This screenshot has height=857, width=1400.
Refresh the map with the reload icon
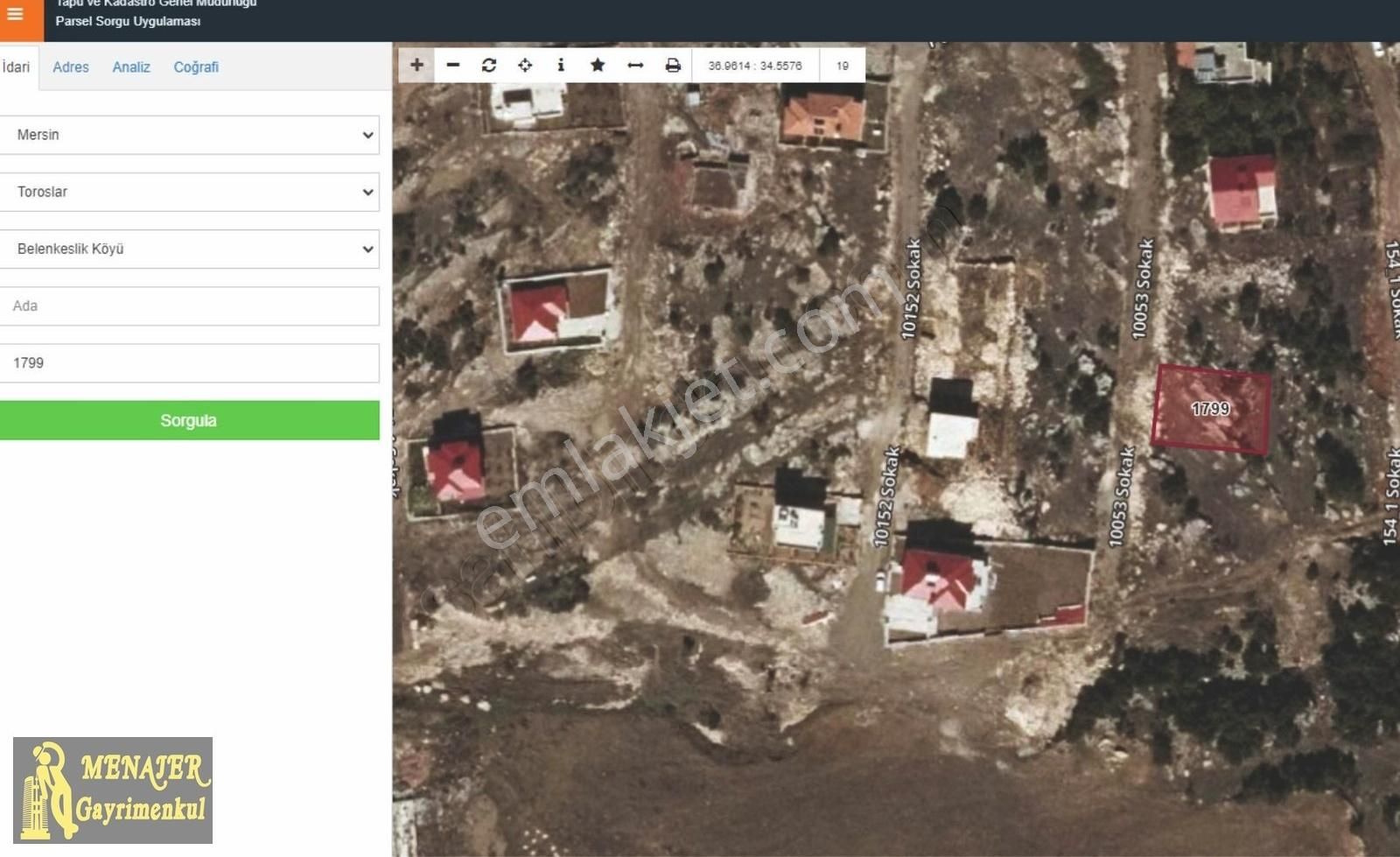[489, 65]
